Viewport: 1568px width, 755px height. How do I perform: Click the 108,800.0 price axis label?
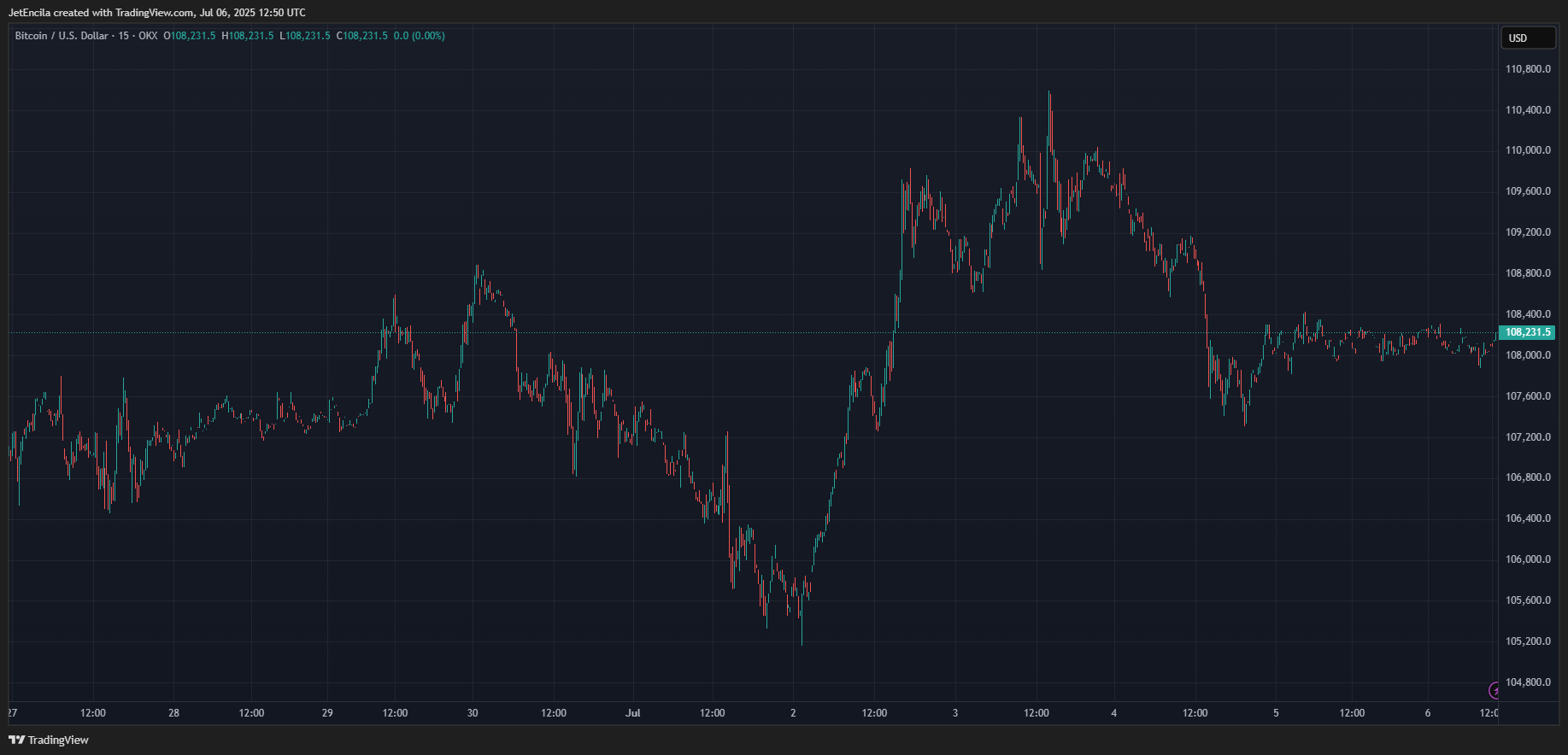pos(1528,273)
